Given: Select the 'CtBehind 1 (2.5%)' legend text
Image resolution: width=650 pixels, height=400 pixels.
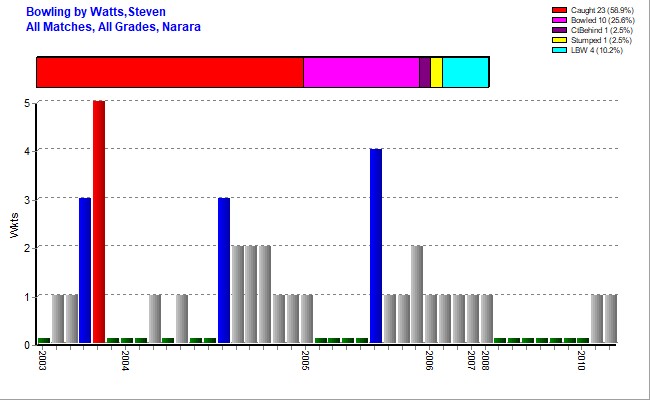Looking at the screenshot, I should (x=601, y=30).
